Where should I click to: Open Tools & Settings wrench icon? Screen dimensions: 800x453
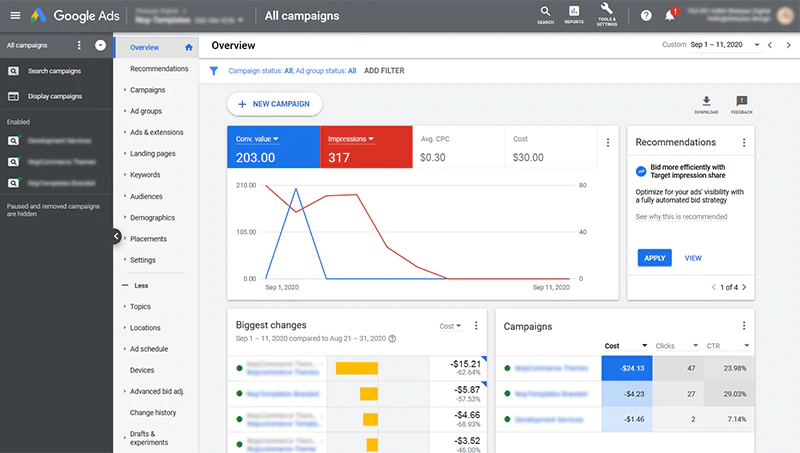(x=607, y=13)
